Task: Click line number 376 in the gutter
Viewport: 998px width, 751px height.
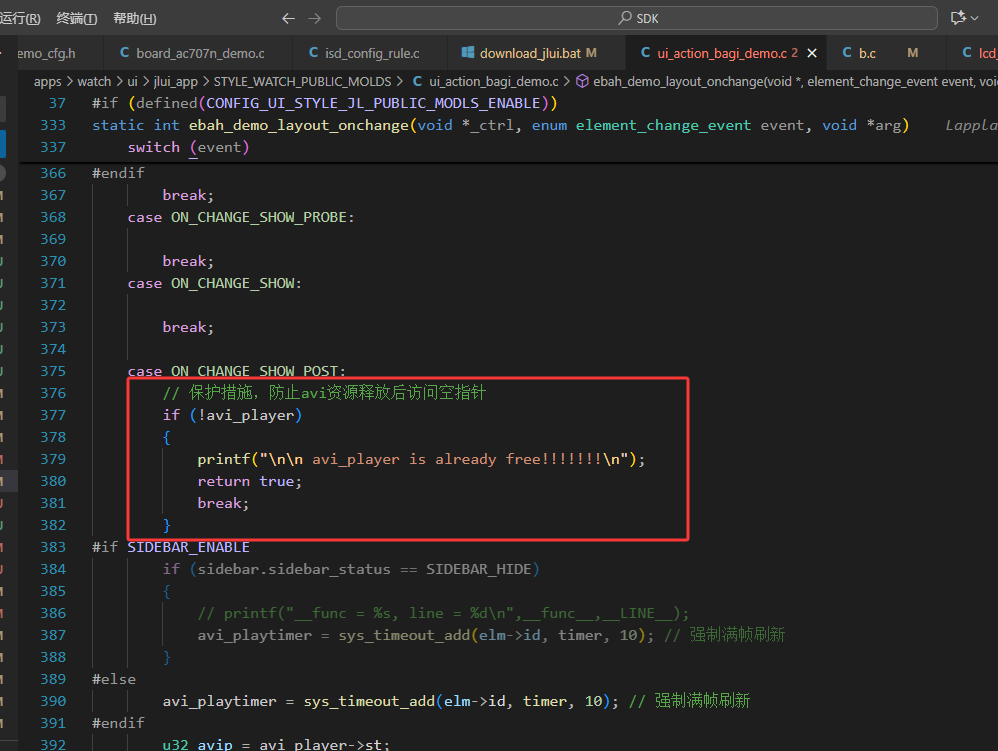Action: point(53,393)
